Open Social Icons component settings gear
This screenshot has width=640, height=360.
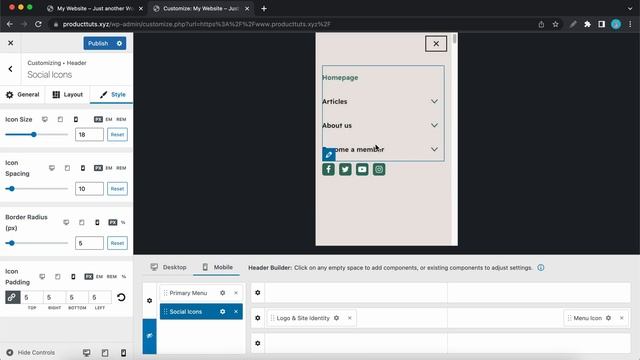tap(222, 311)
